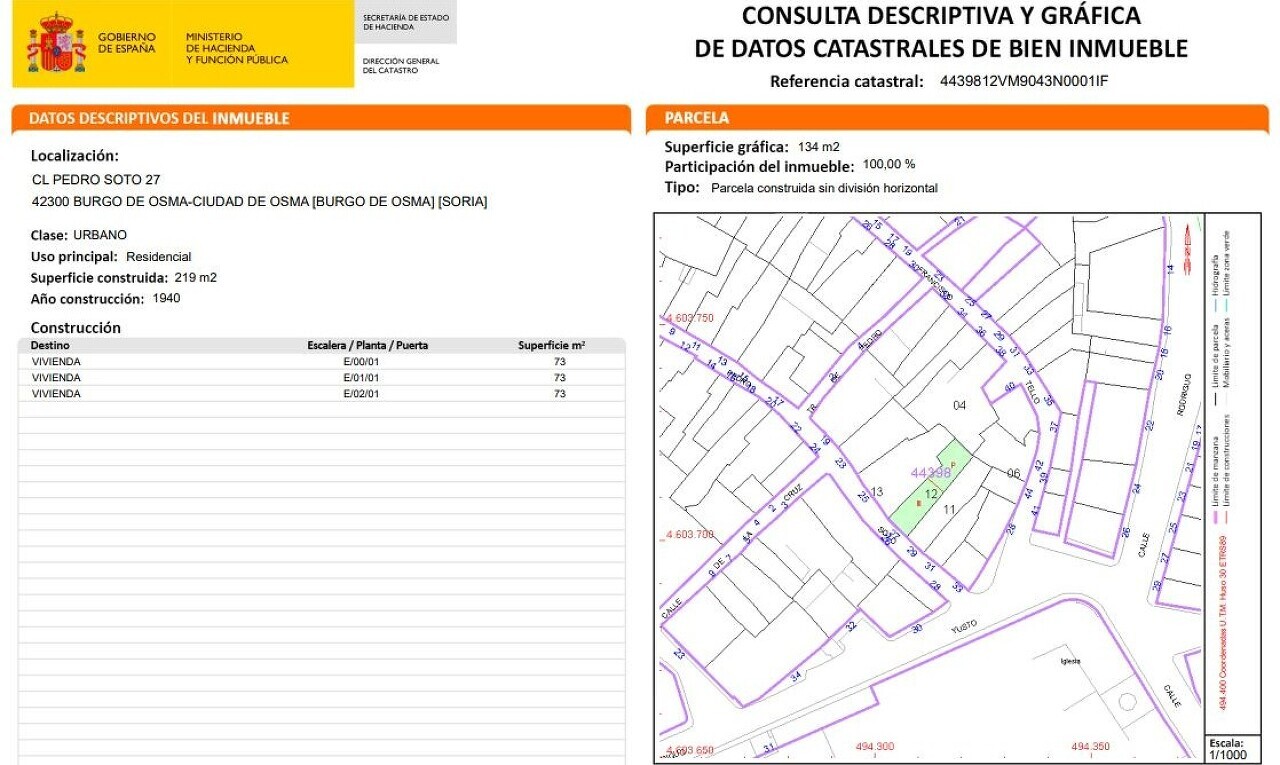Click the 'GOBIERNO DE ESPAÑA' text

[127, 43]
